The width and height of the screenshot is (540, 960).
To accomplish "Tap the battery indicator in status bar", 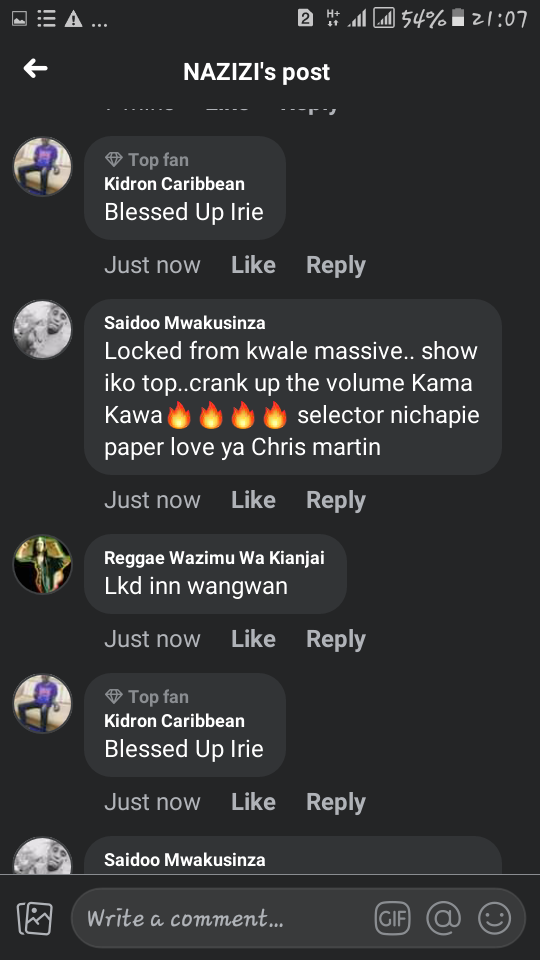I will pyautogui.click(x=457, y=18).
